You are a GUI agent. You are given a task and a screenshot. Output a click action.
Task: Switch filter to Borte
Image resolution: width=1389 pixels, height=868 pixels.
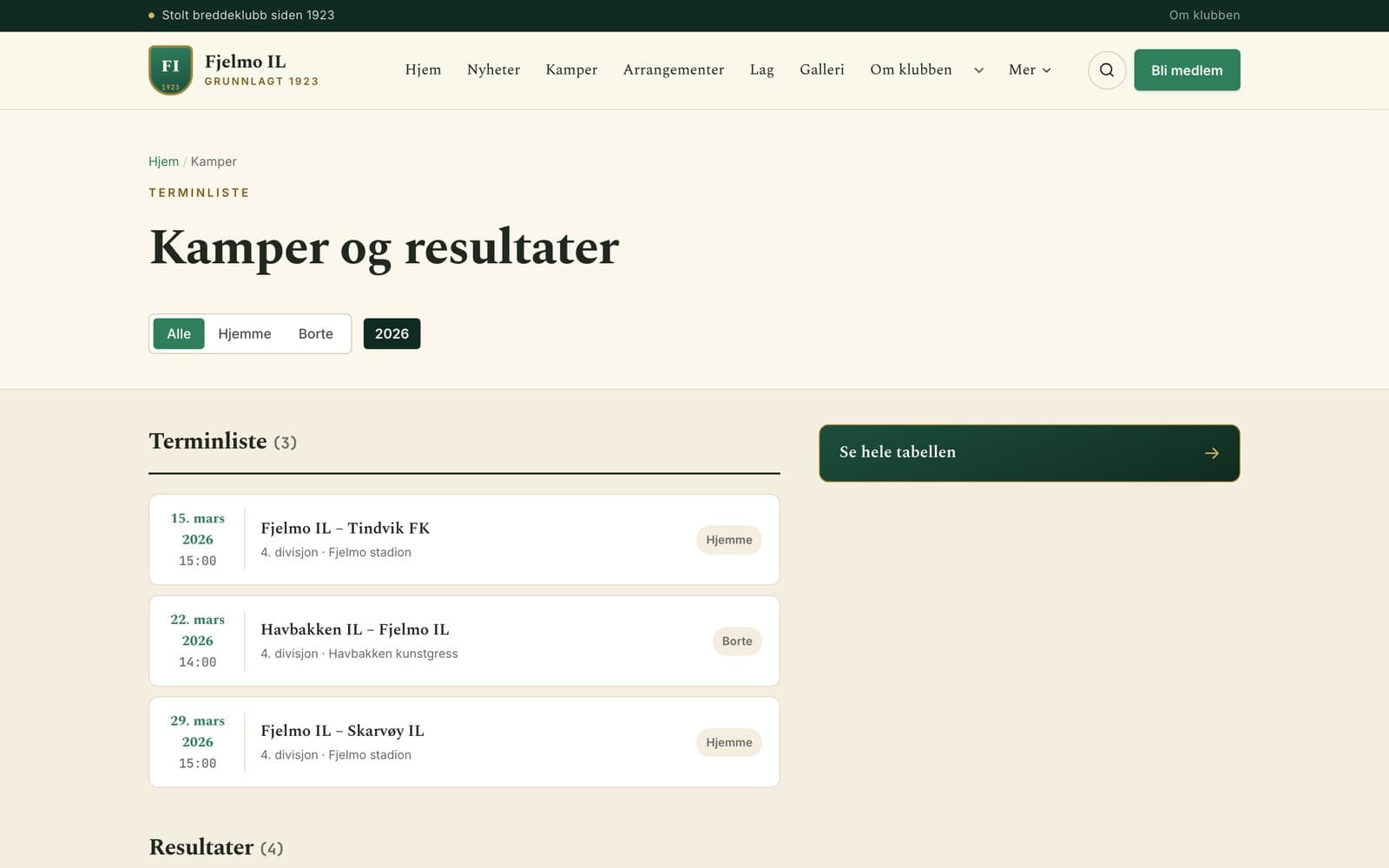coord(316,333)
